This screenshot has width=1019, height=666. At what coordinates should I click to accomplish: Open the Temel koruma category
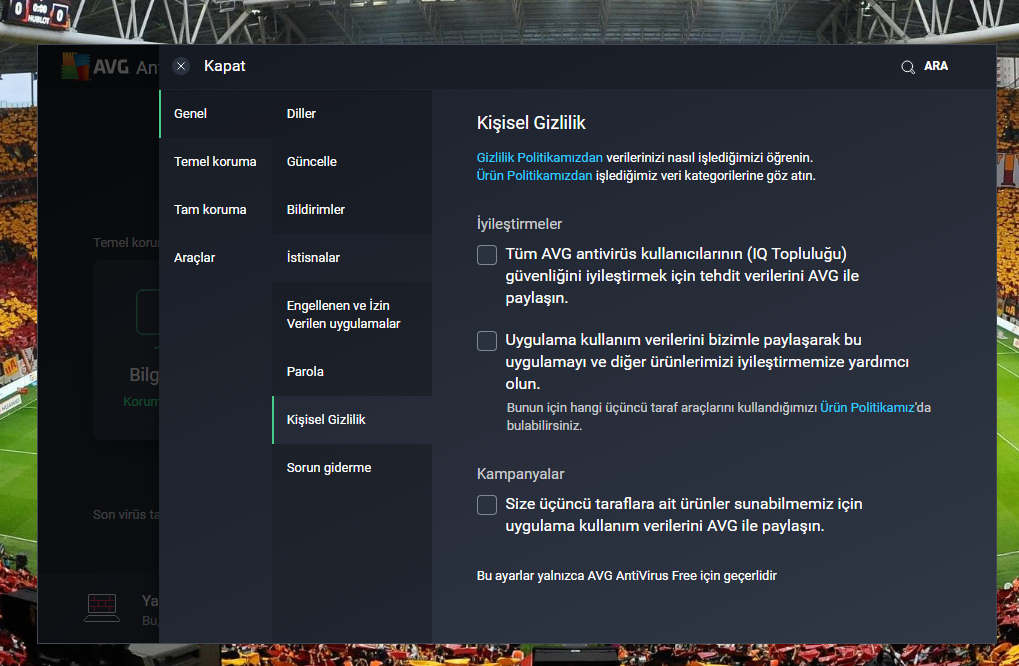pos(215,162)
